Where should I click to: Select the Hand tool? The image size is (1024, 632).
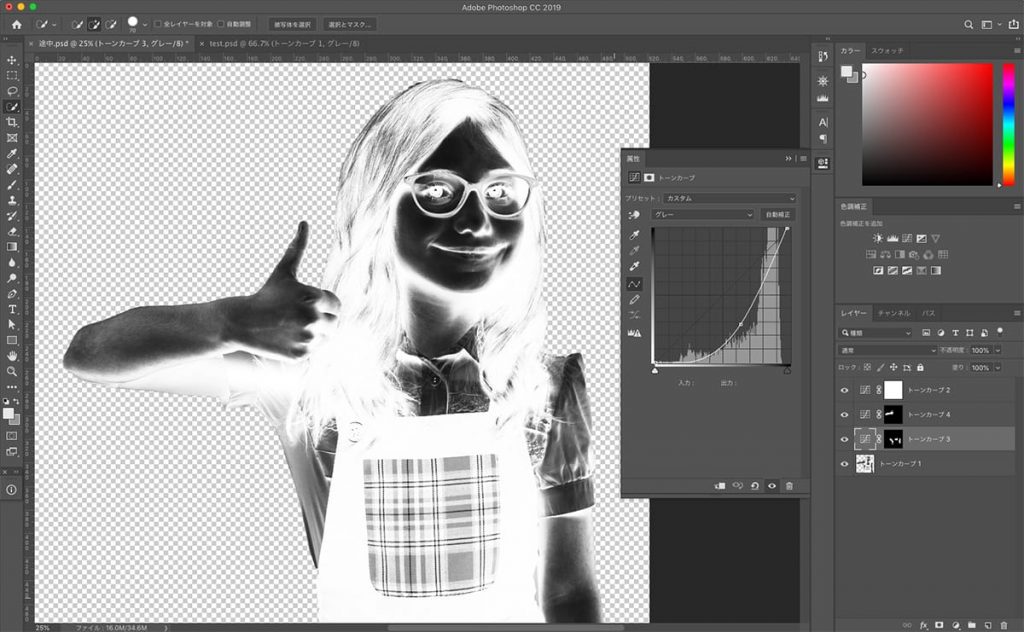[x=12, y=355]
